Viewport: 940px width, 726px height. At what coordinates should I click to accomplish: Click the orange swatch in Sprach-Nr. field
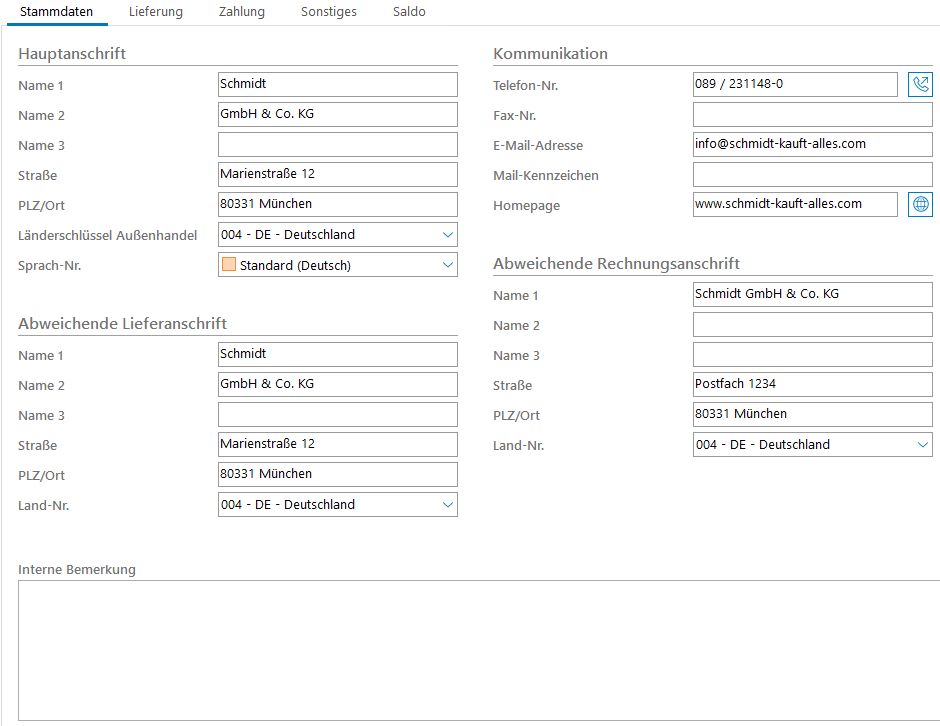228,265
